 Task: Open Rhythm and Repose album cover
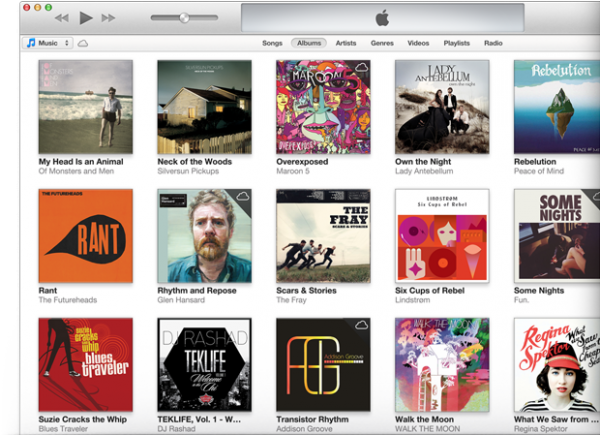click(x=204, y=236)
